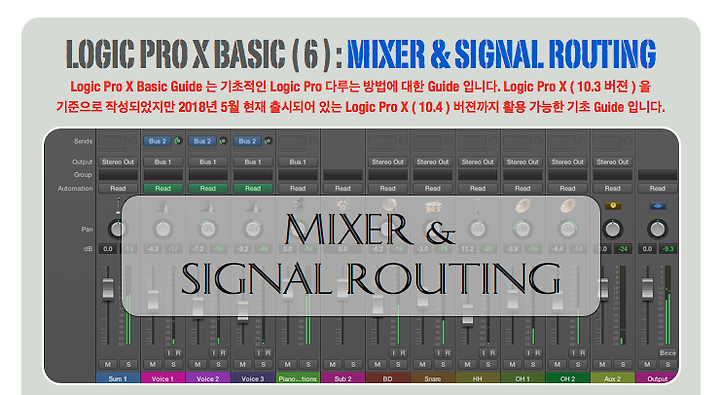
Task: Click the Aux 2 peak level -24
Action: (x=623, y=248)
